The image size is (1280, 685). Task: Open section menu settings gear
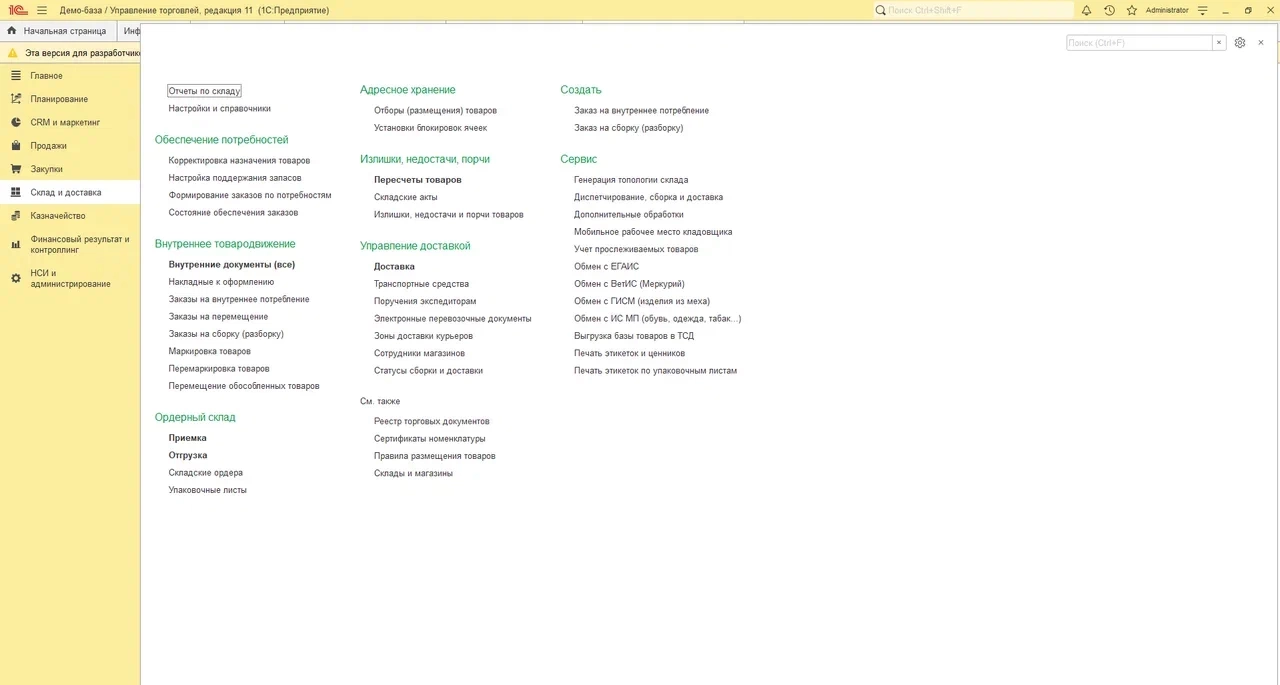coord(1240,43)
